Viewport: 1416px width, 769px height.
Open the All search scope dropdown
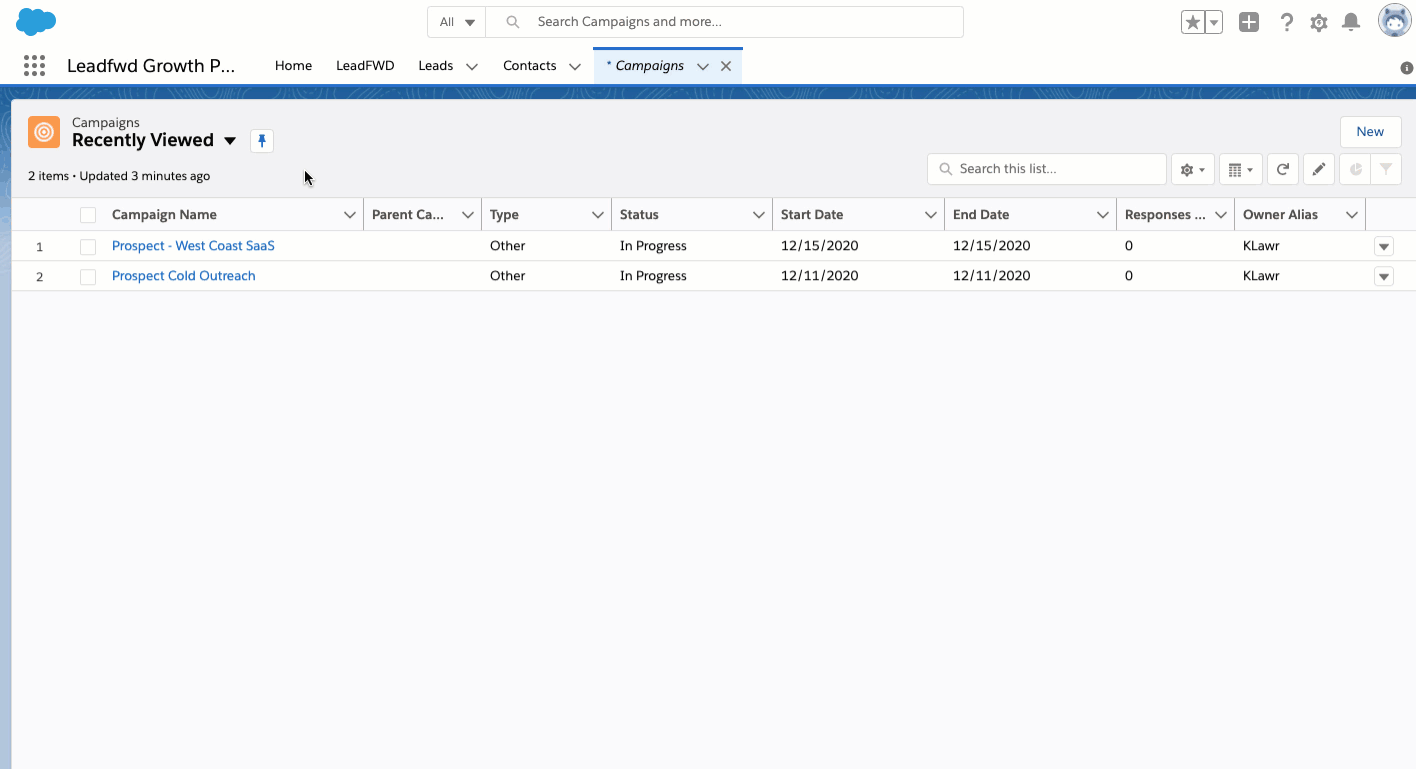pyautogui.click(x=457, y=22)
